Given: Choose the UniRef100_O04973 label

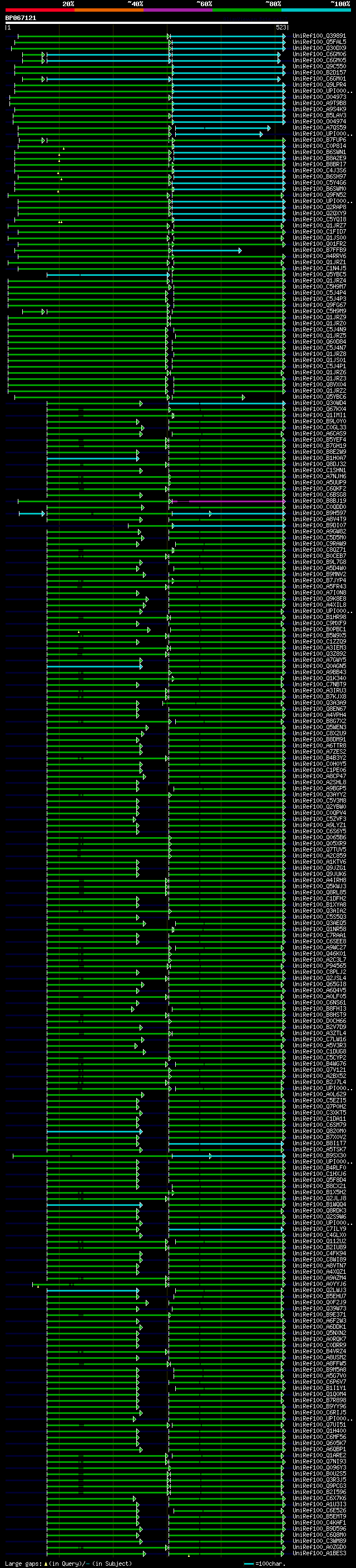Looking at the screenshot, I should (319, 97).
